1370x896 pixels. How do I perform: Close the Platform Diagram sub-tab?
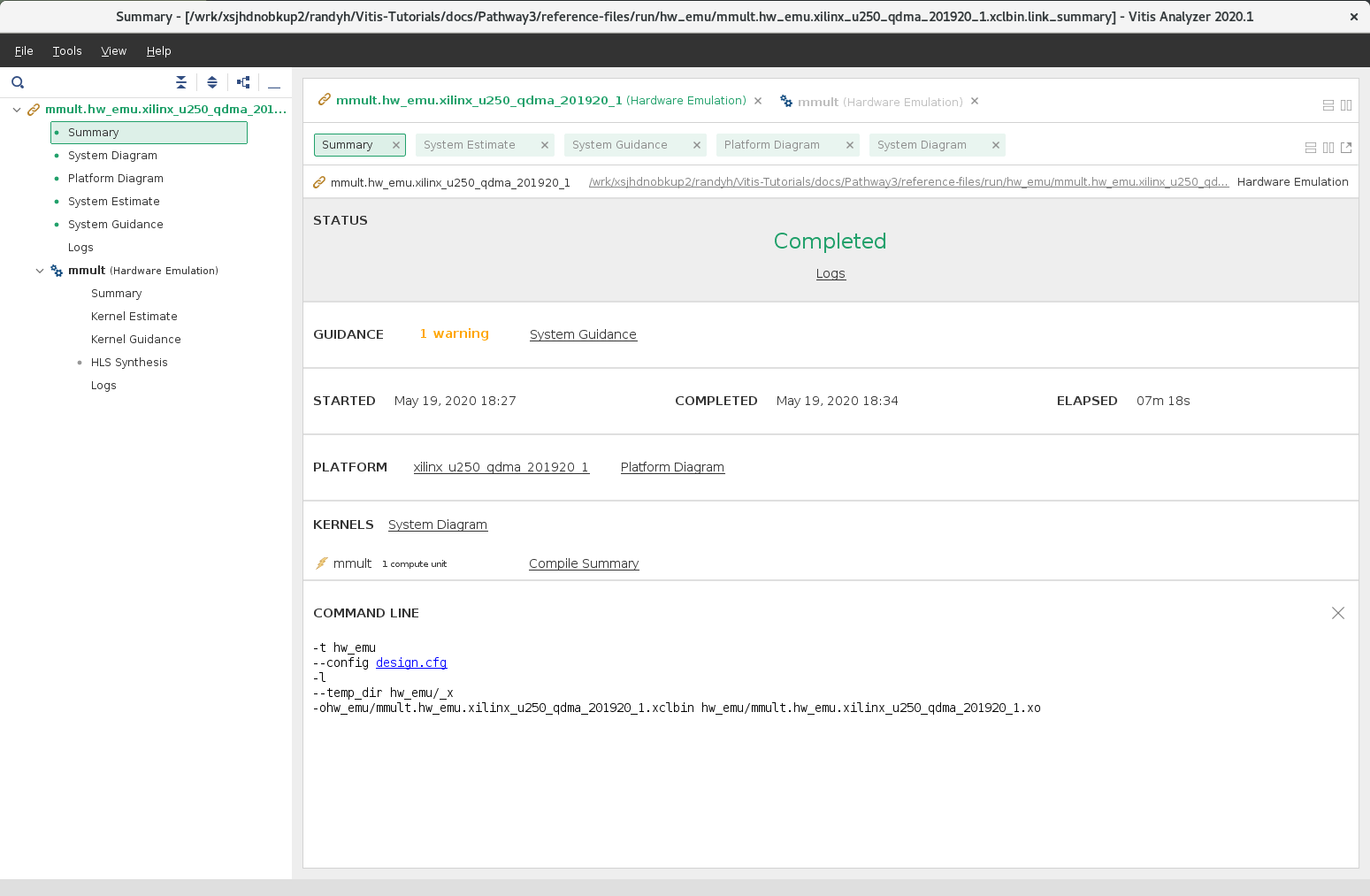tap(850, 145)
